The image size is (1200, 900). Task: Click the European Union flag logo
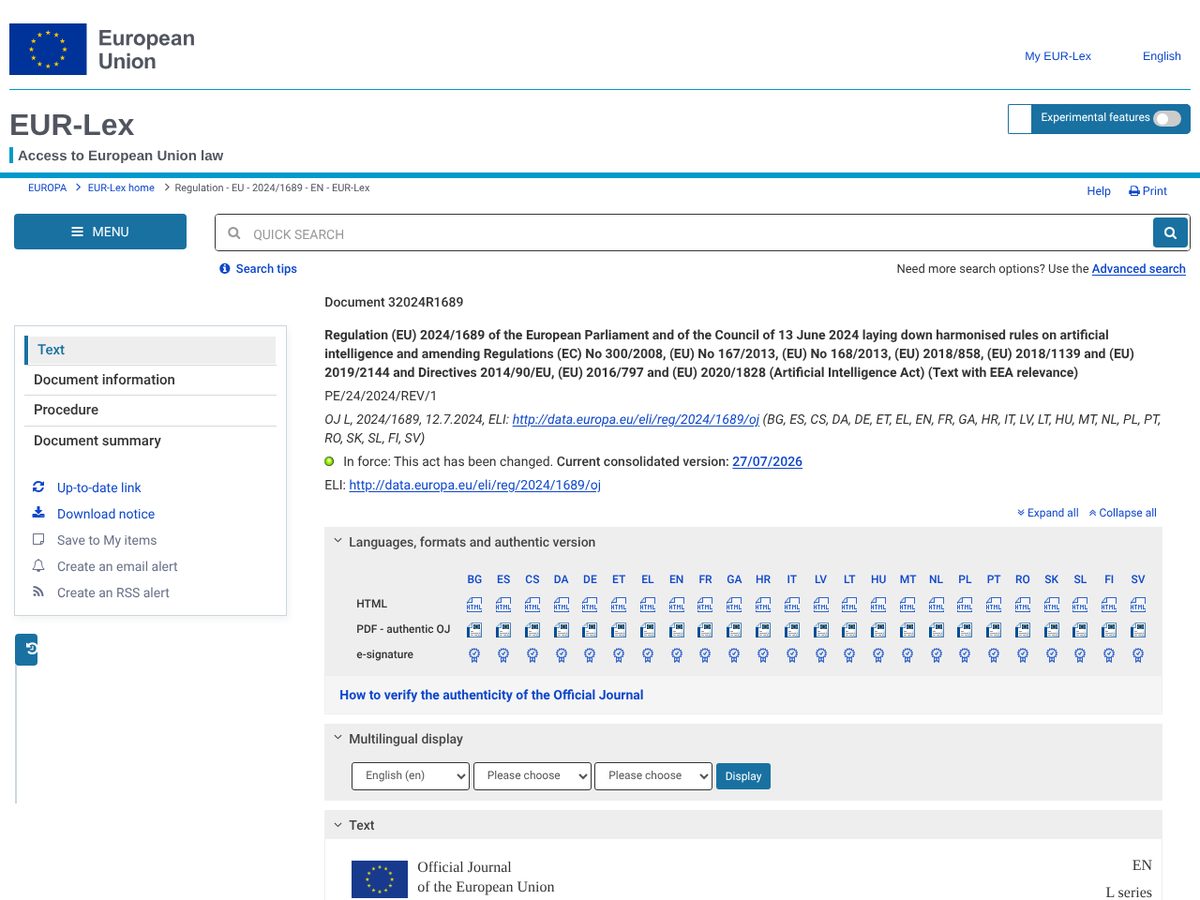click(48, 49)
